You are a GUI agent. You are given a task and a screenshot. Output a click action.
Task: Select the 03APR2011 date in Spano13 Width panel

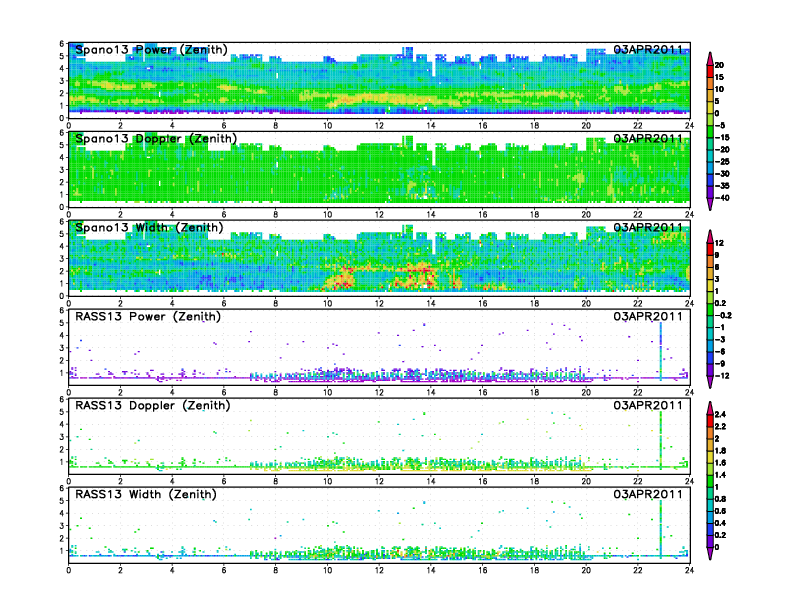click(648, 227)
